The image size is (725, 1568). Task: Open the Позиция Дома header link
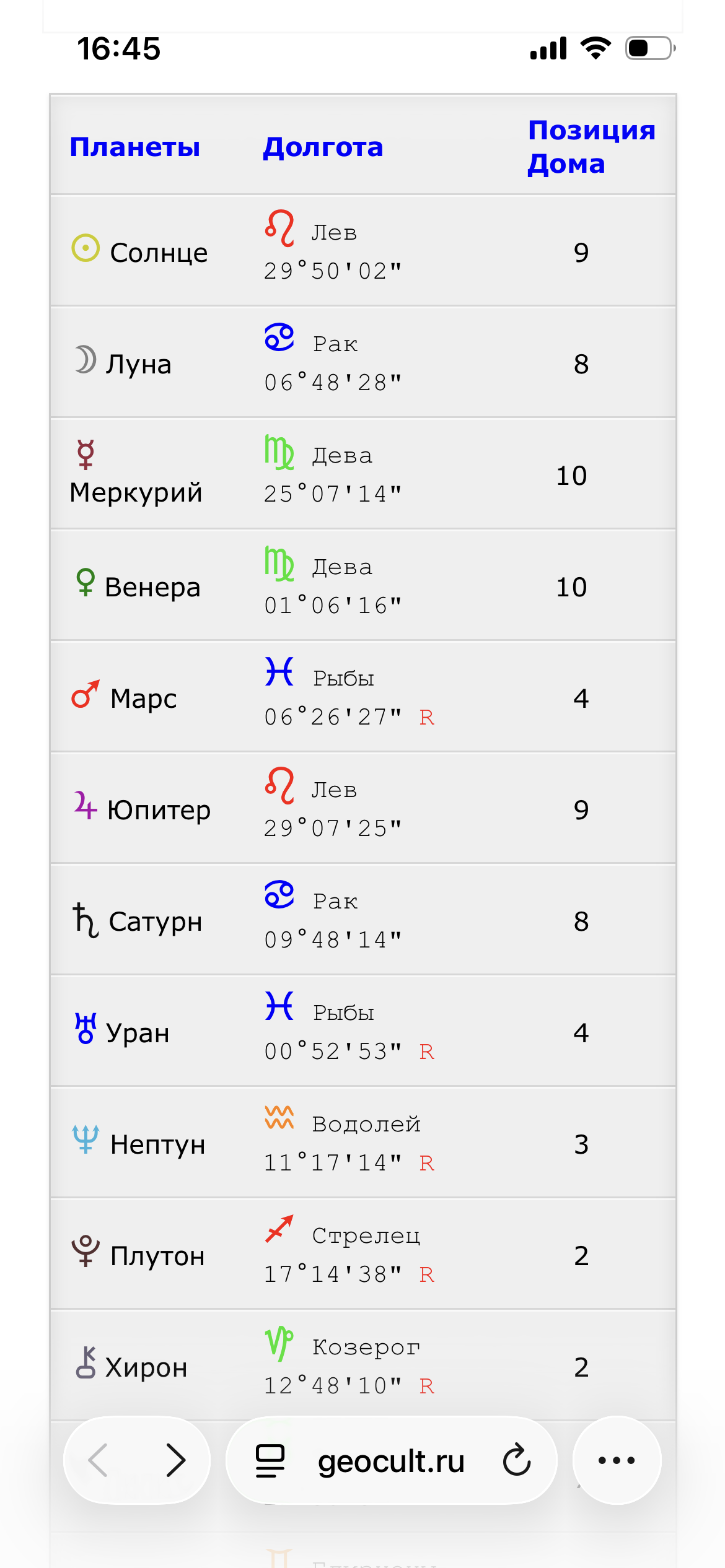point(591,147)
